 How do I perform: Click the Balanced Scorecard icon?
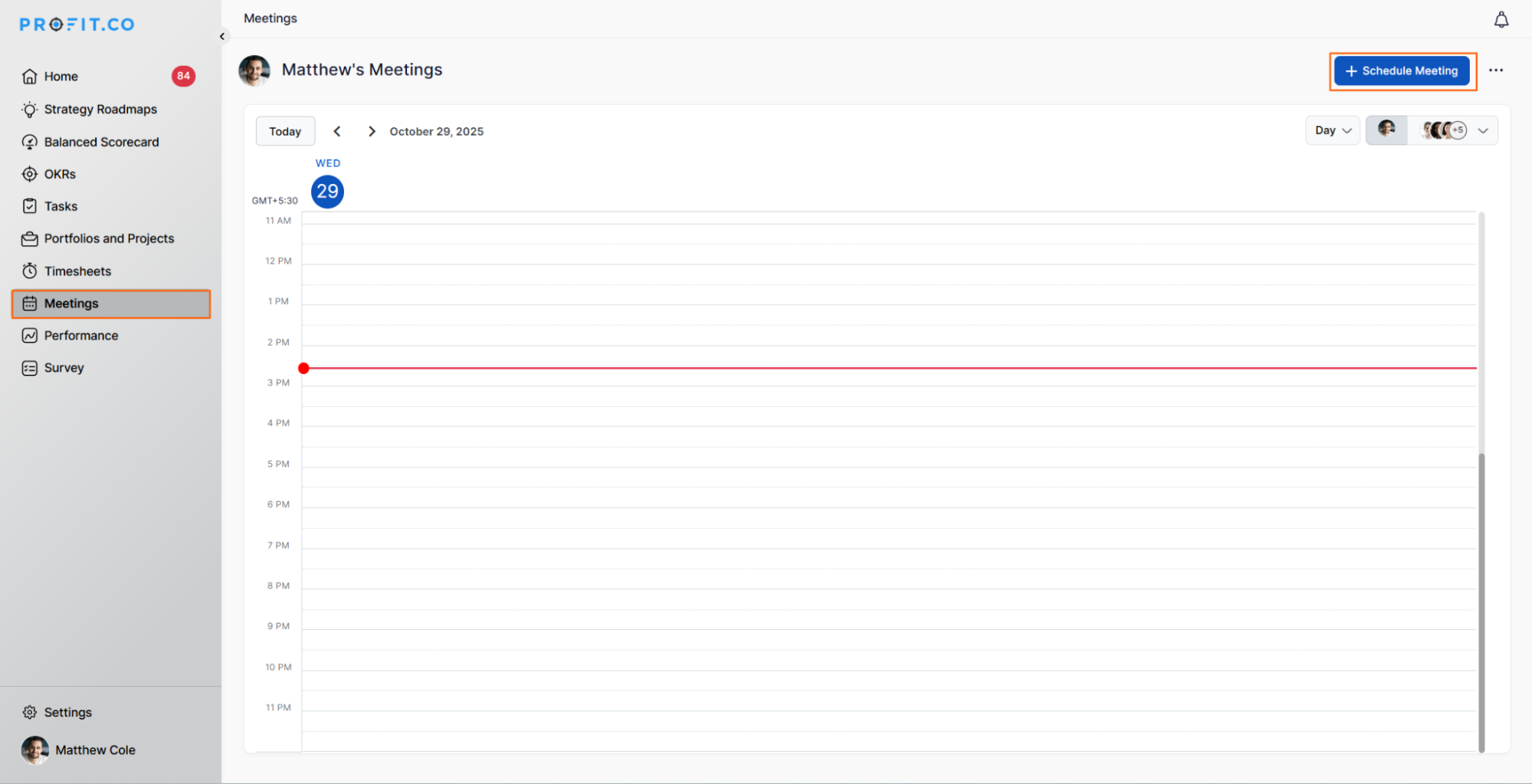pos(30,143)
